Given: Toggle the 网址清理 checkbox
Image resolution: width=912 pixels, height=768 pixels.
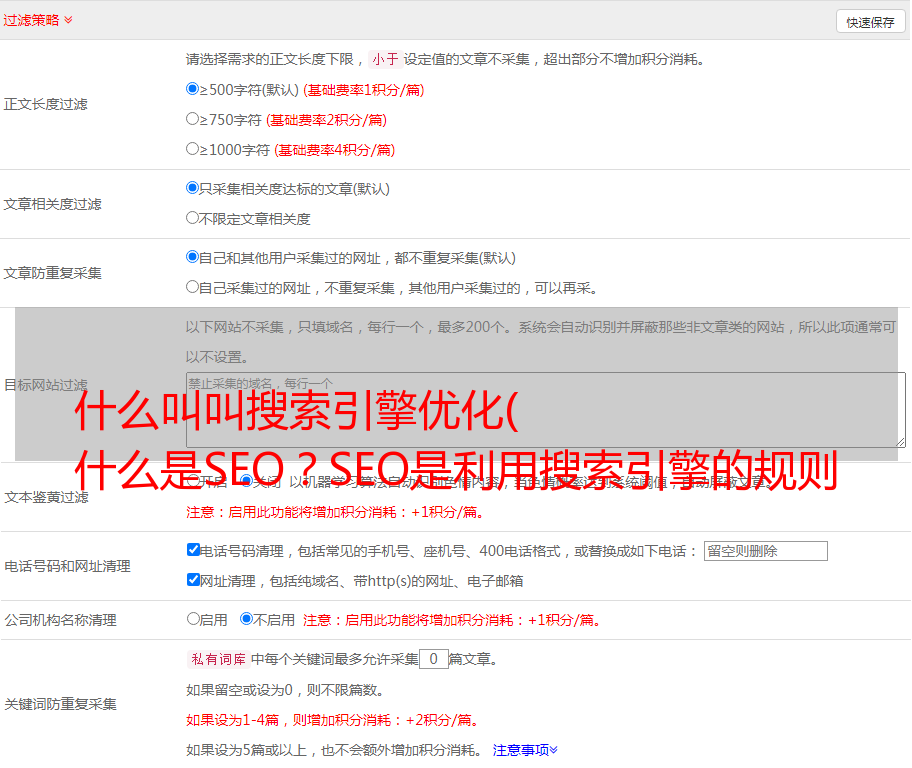Looking at the screenshot, I should [193, 580].
